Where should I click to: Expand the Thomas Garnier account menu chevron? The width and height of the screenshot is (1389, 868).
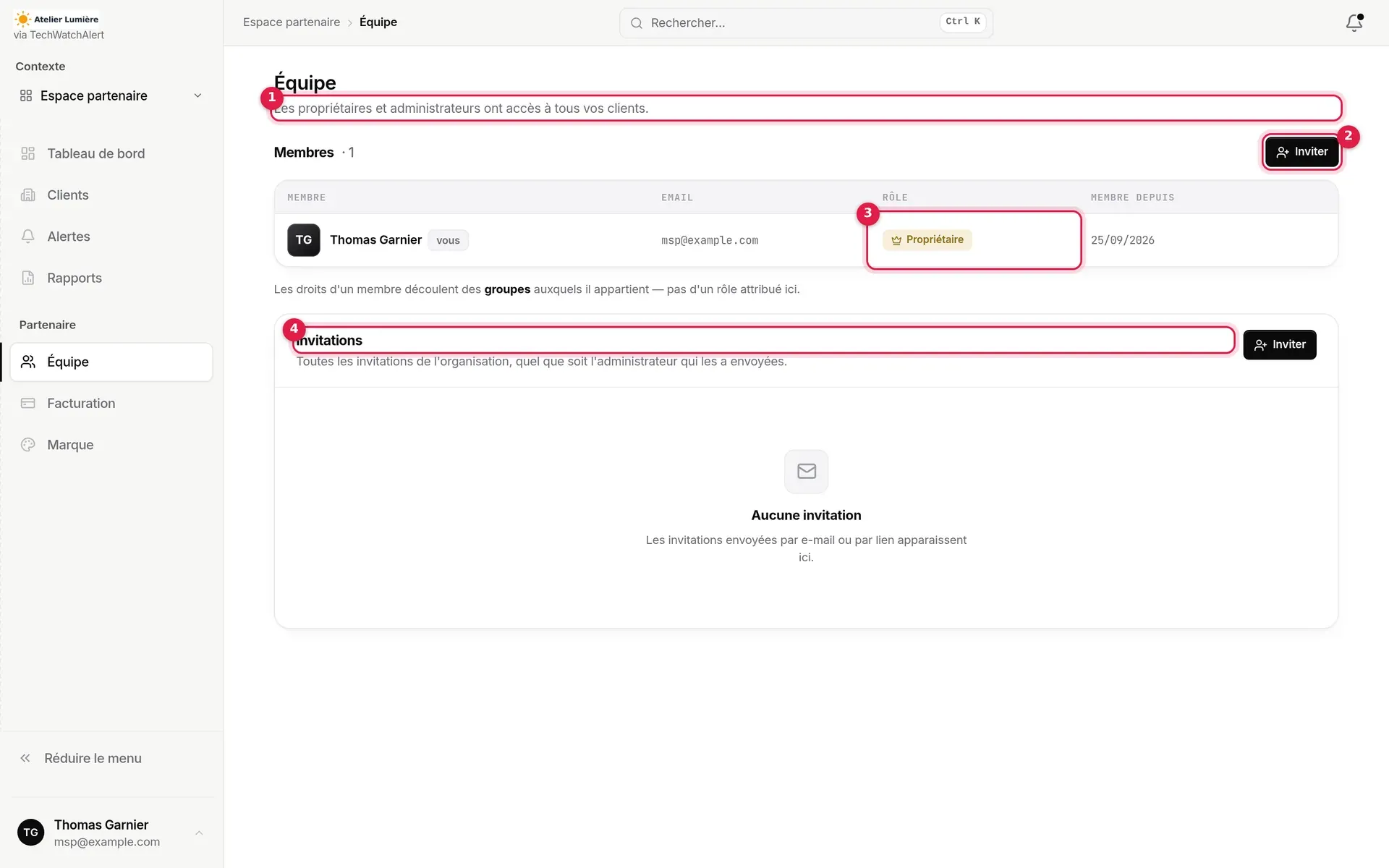199,833
